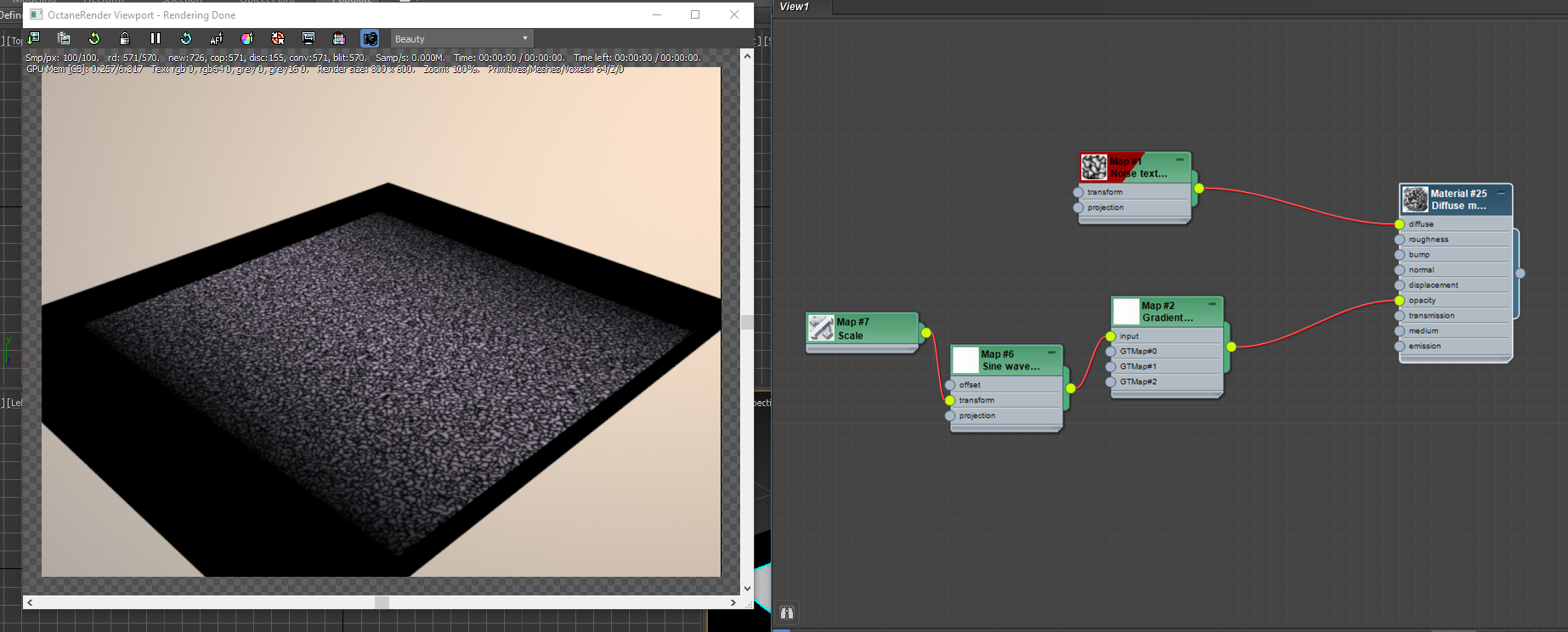Toggle the highlighted camera icon in the toolbar
Viewport: 1568px width, 632px height.
tap(370, 38)
